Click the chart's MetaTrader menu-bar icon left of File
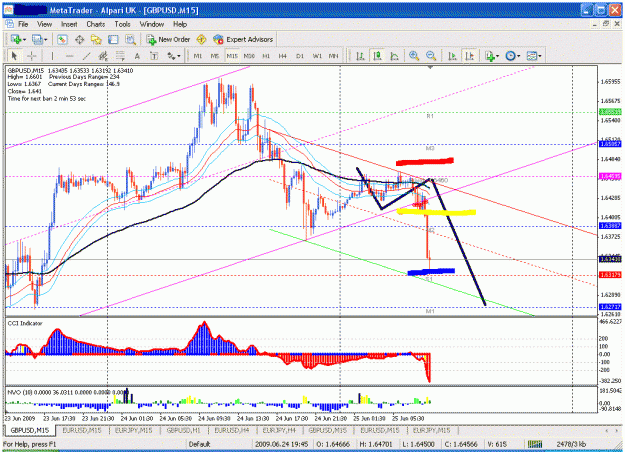The height and width of the screenshot is (452, 625). pos(9,24)
